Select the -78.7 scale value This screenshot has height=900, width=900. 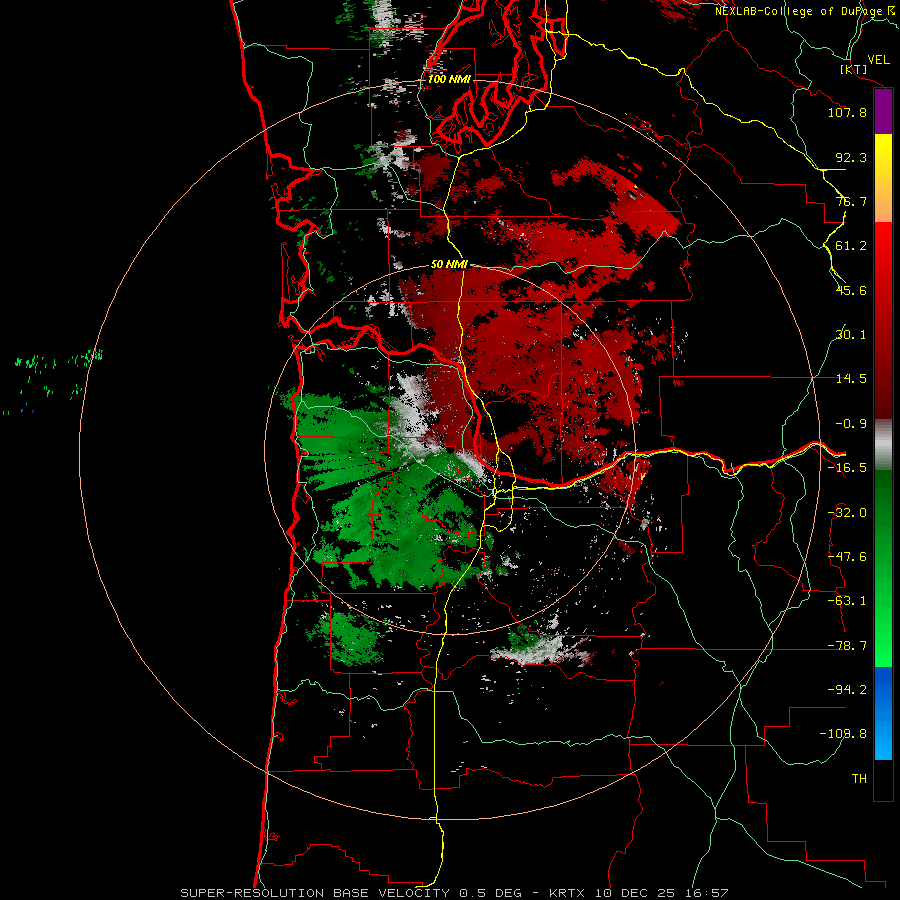coord(847,646)
